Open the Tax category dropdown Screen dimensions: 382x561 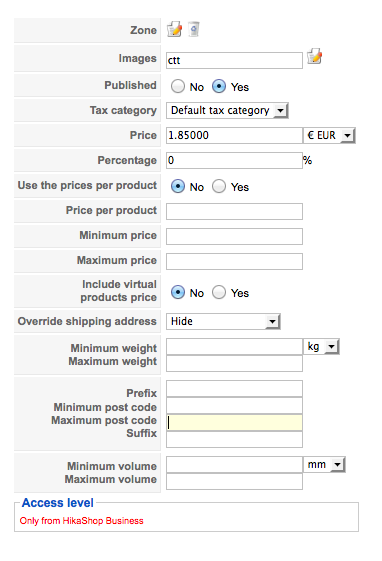227,110
